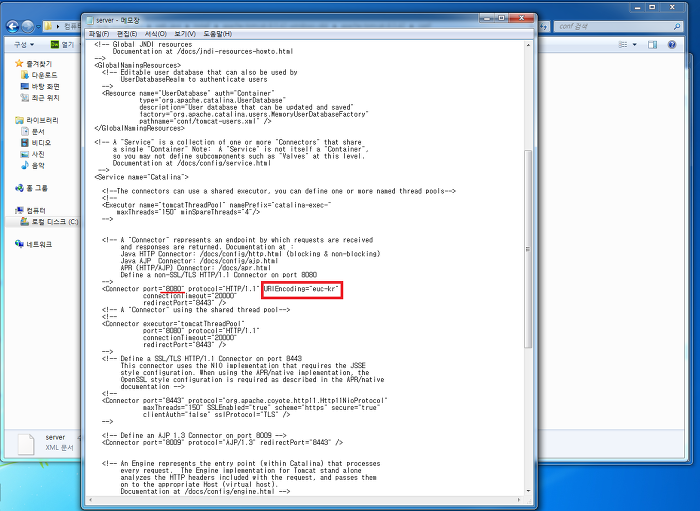Screen dimensions: 700x511
Task: Open 사진 library in Explorer sidebar
Action: click(x=38, y=154)
